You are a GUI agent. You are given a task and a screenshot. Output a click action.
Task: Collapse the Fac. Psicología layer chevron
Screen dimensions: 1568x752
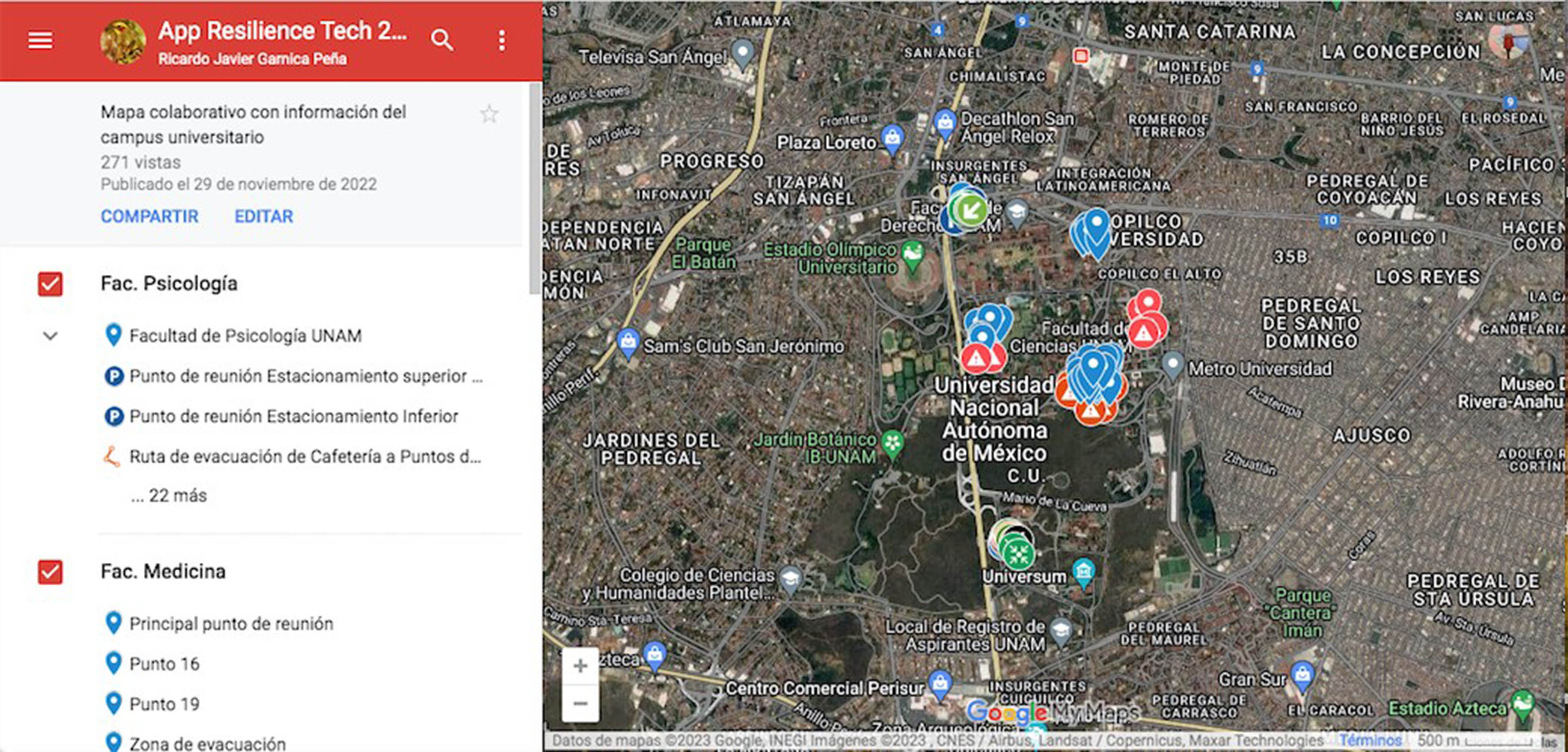[x=50, y=336]
